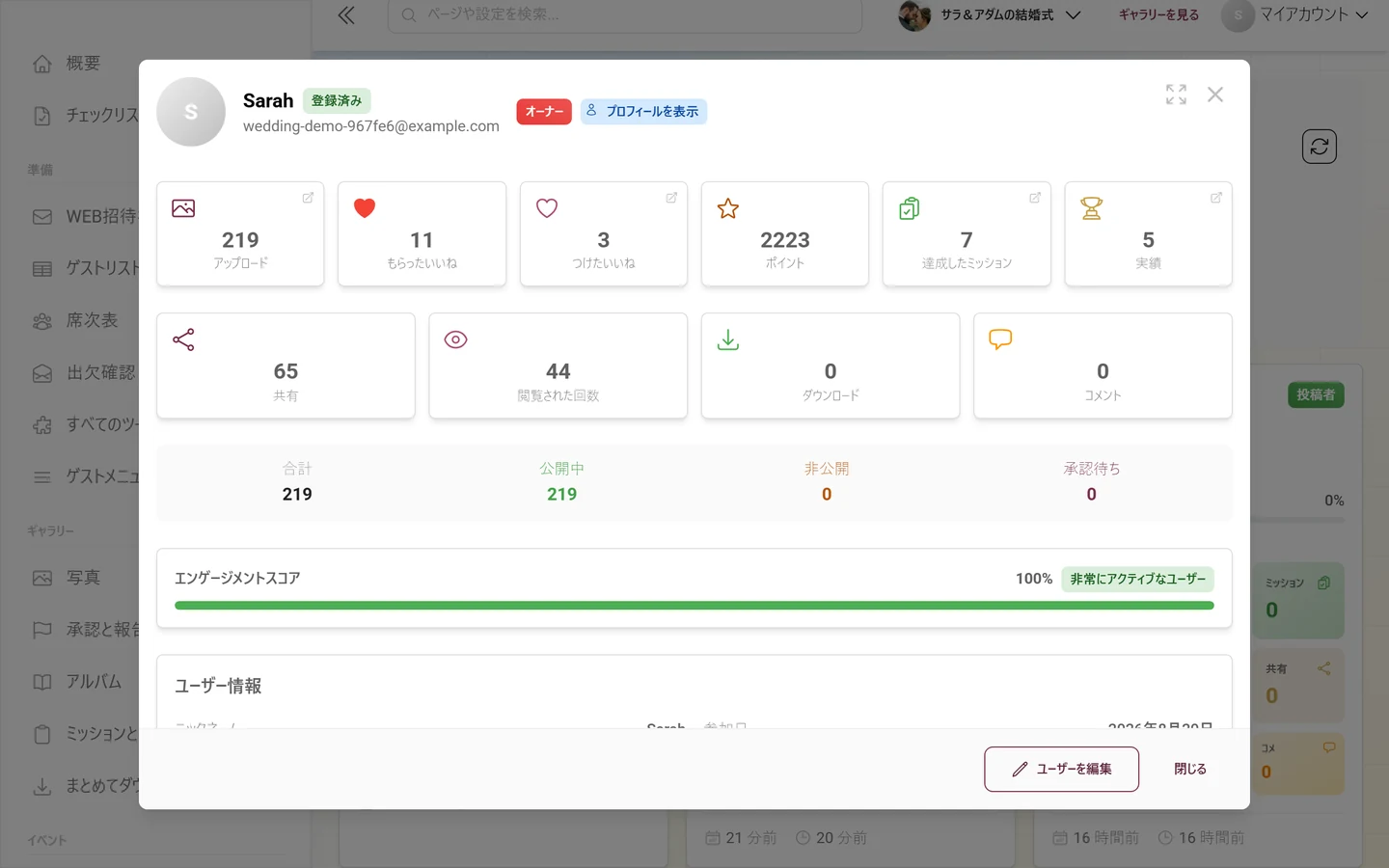Click the bulk download icon in sidebar
1389x868 pixels.
click(42, 786)
